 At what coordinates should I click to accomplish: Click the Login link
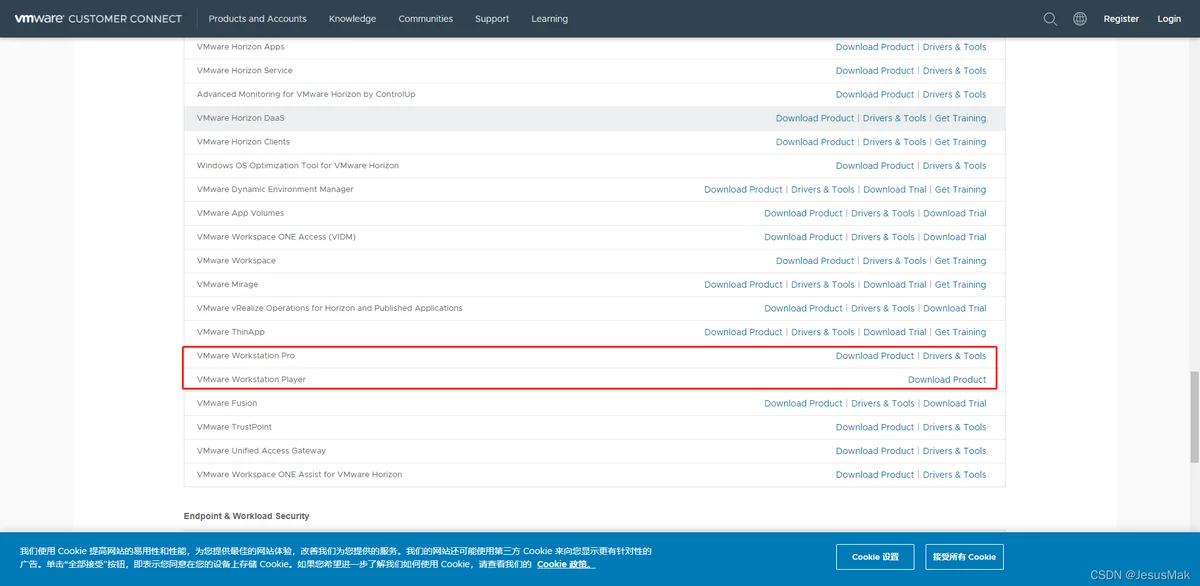[x=1169, y=19]
